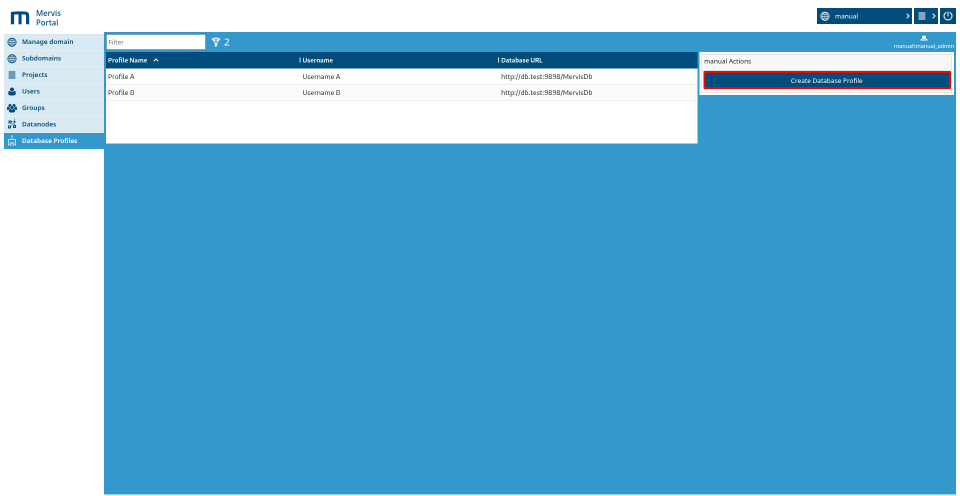Click the manual\manual_admin user label

(x=924, y=47)
